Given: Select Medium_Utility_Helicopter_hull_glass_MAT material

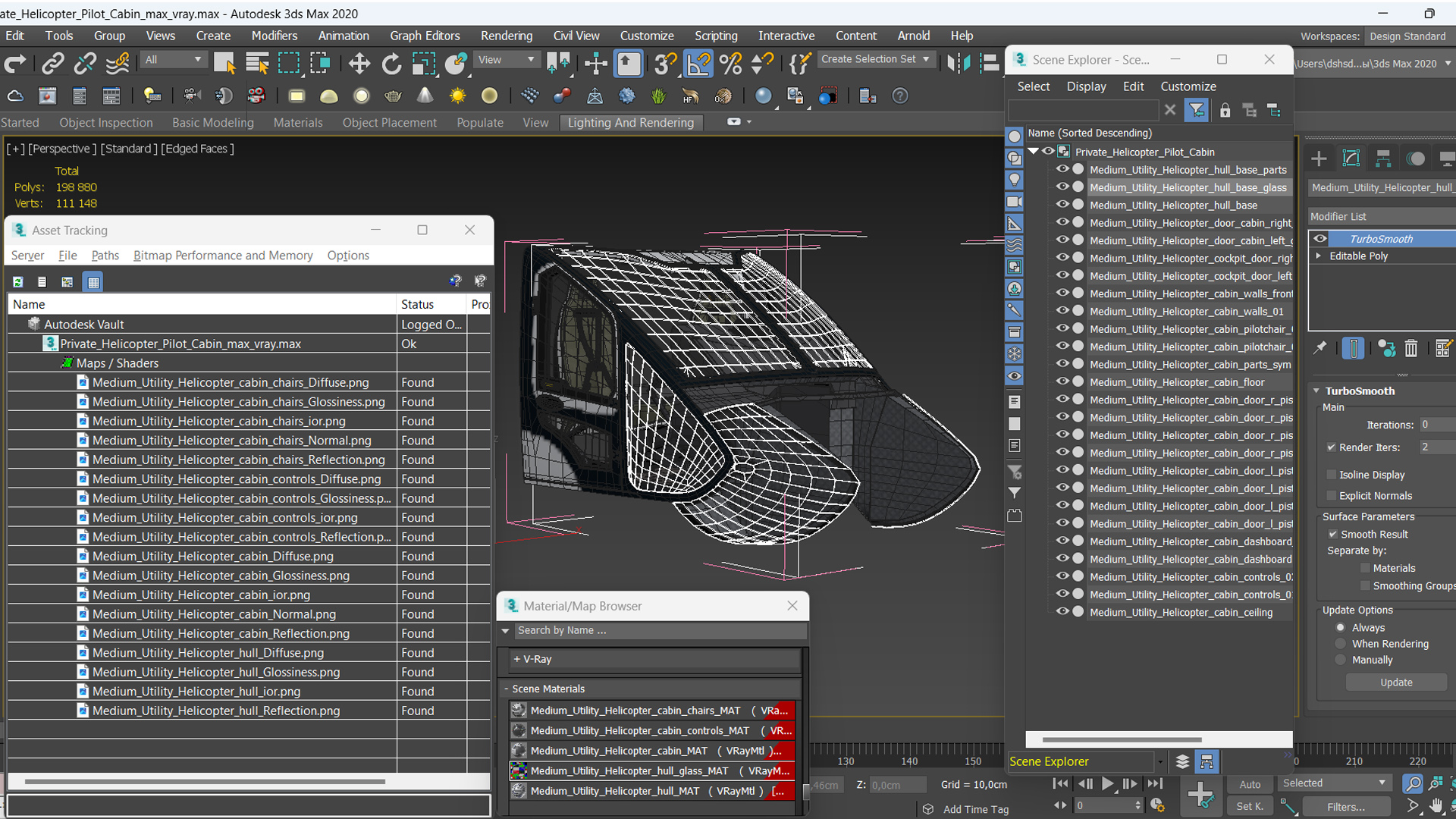Looking at the screenshot, I should click(x=651, y=770).
